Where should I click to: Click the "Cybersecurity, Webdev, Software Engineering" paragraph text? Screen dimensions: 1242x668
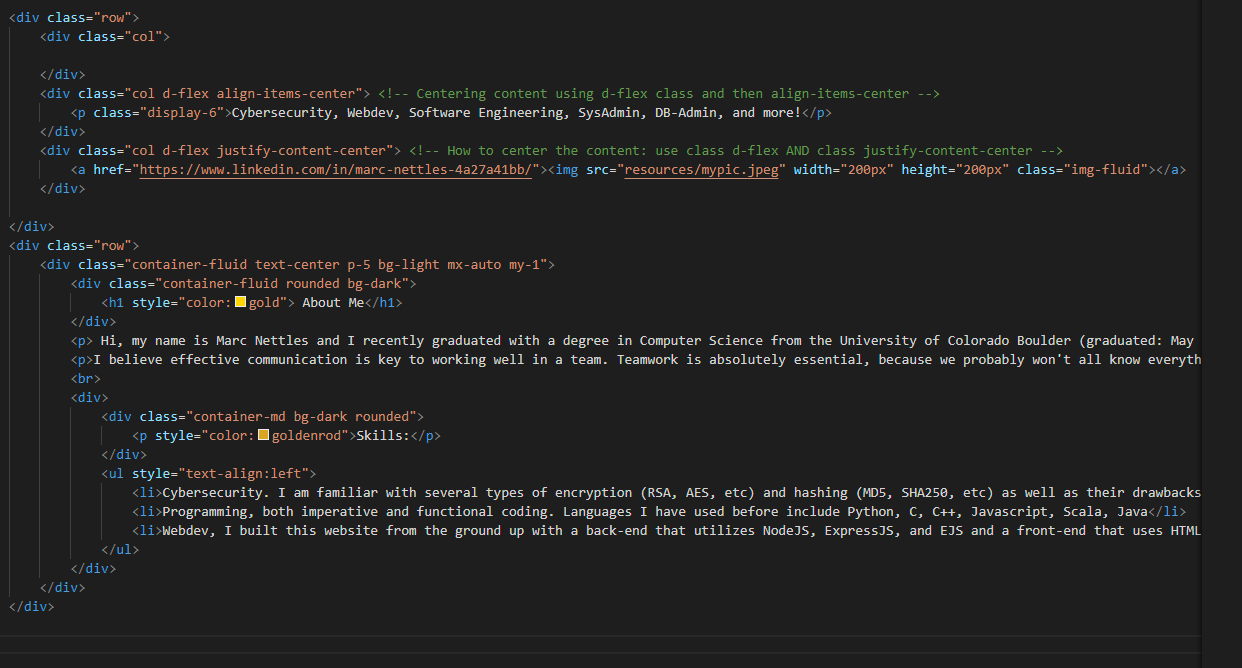point(397,113)
